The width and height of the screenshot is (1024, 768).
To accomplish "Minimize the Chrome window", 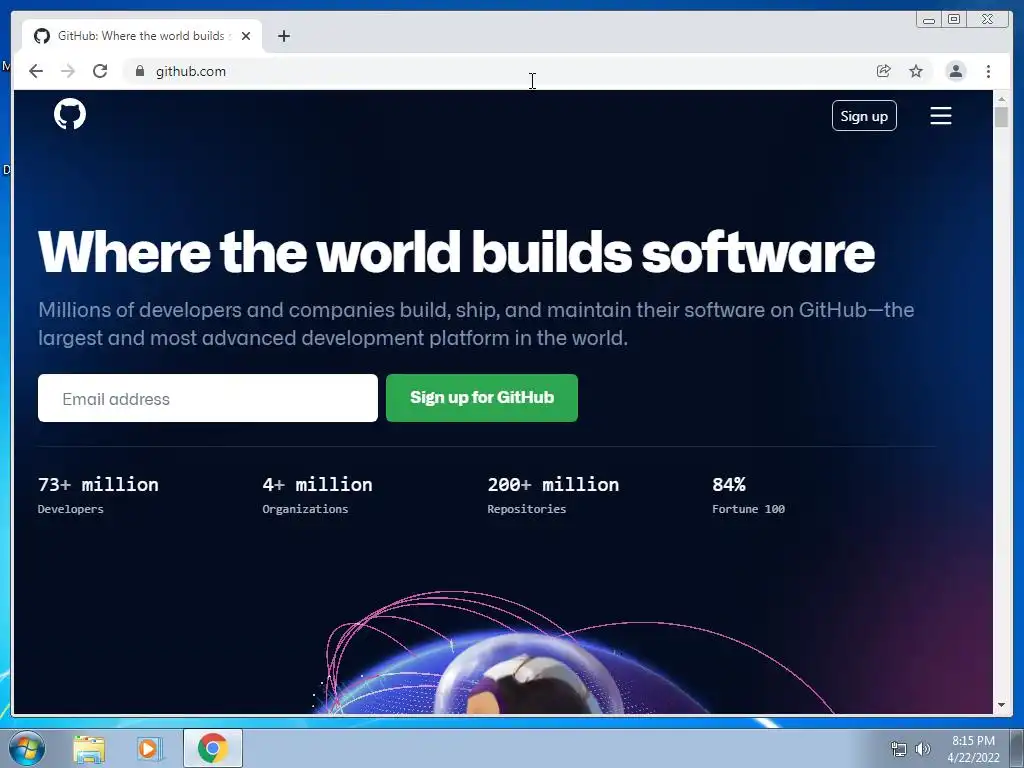I will 928,20.
